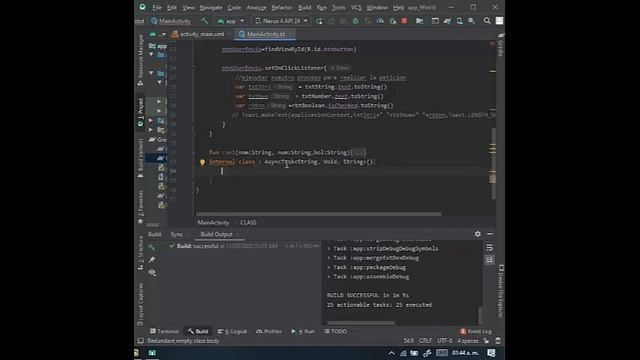The height and width of the screenshot is (360, 640).
Task: Toggle soft-wrap icon in Build Output console
Action: [x=489, y=248]
